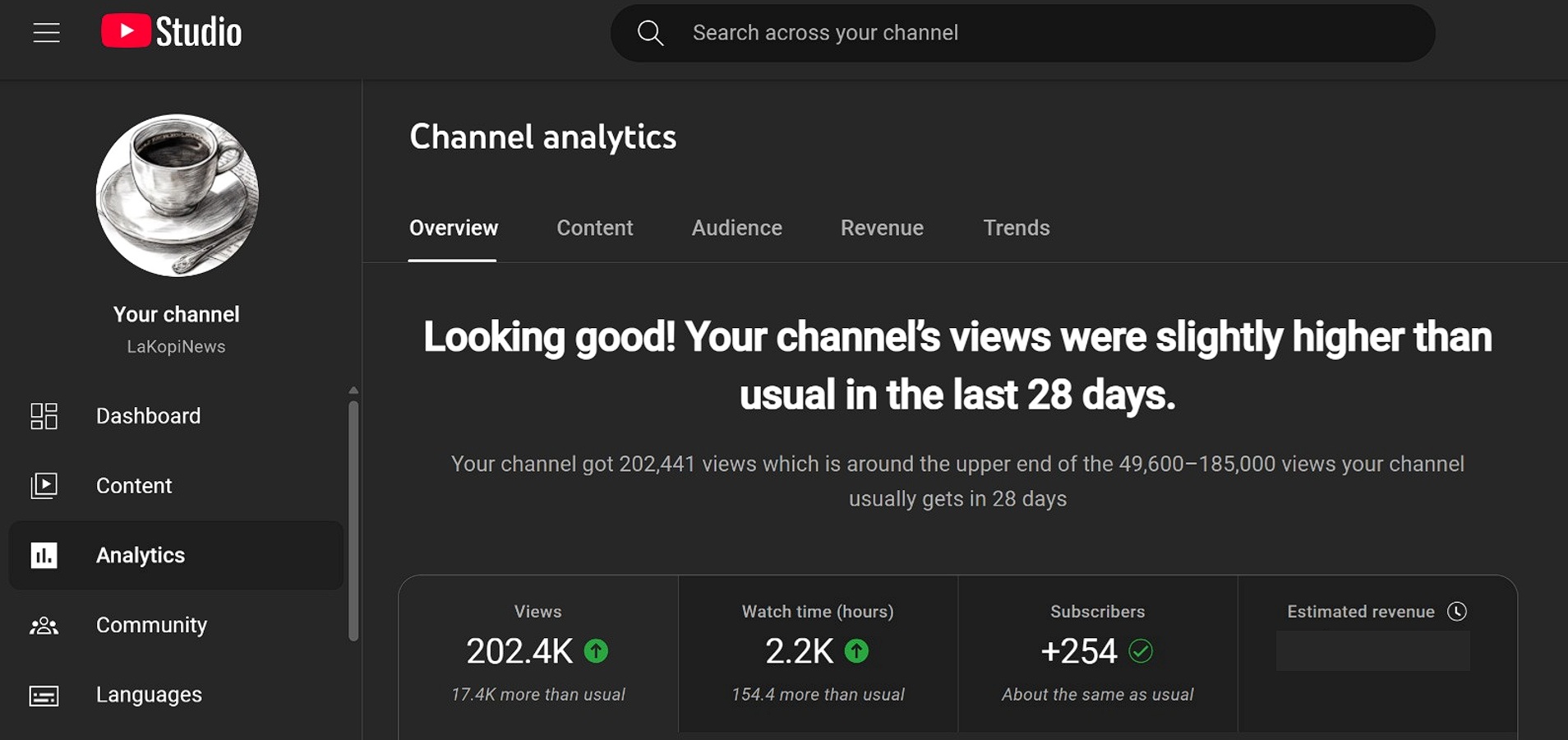Click the Content play icon in sidebar
1568x740 pixels.
coord(44,486)
